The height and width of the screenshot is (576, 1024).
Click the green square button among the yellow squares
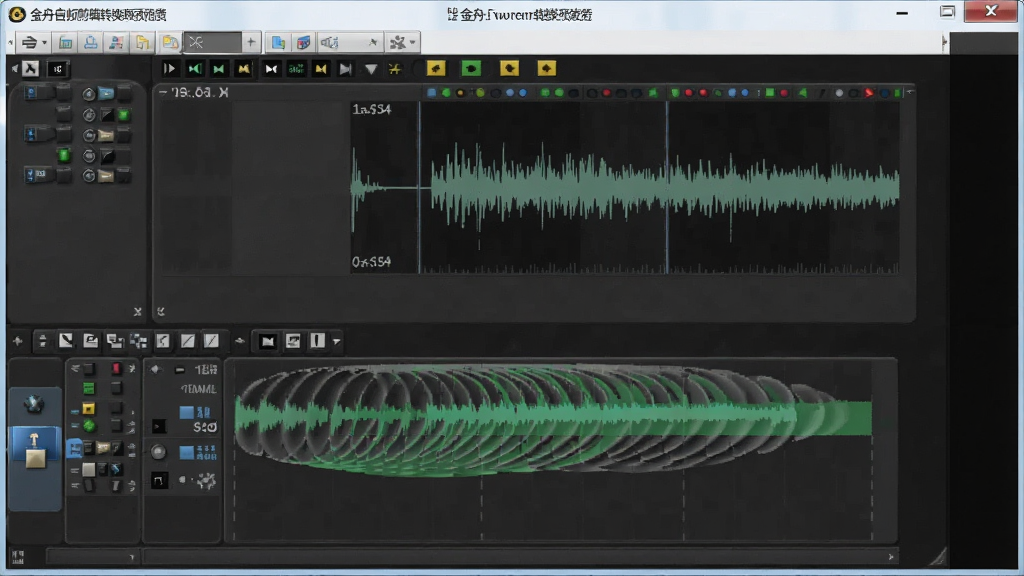(471, 68)
